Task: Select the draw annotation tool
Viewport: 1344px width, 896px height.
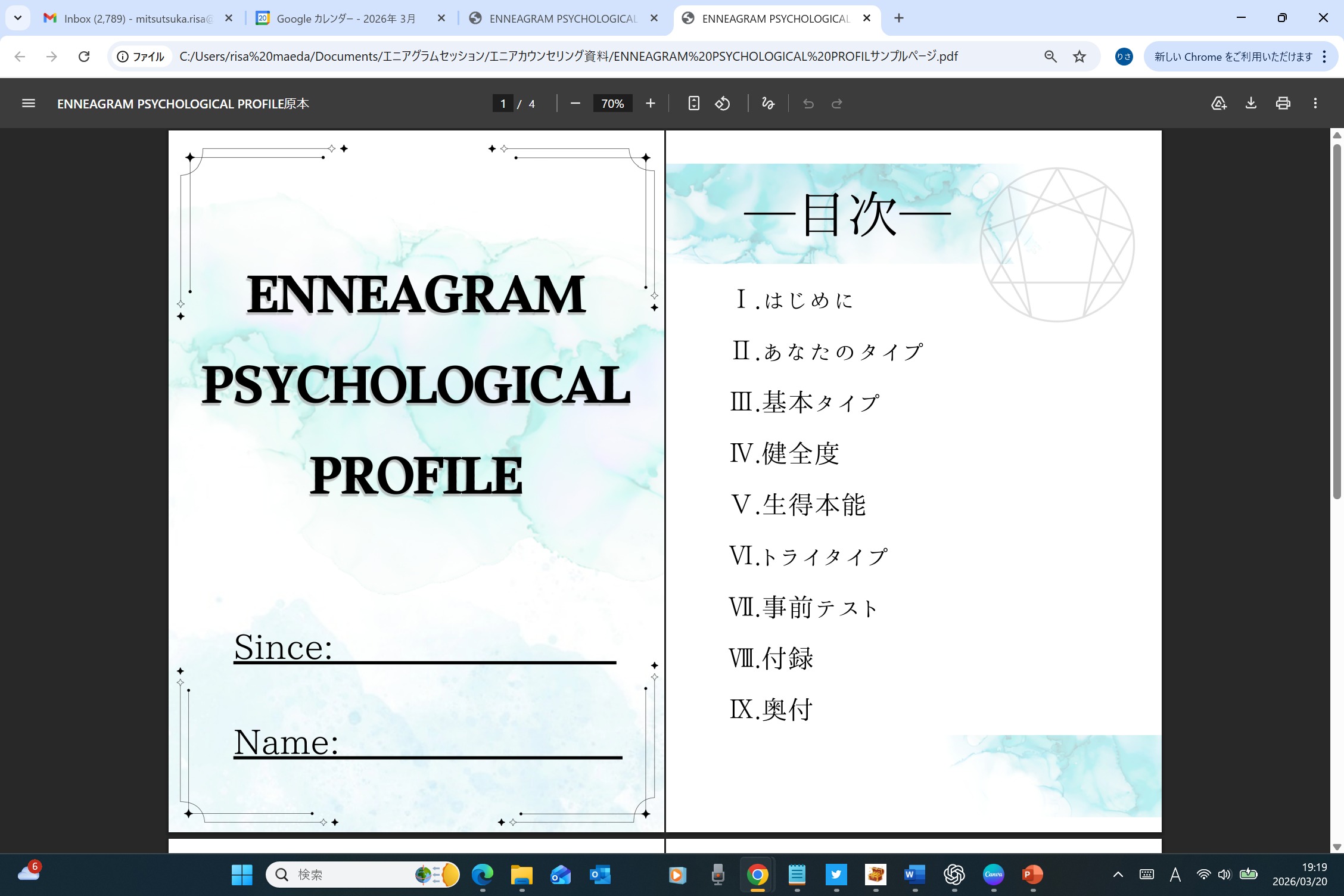Action: (768, 104)
